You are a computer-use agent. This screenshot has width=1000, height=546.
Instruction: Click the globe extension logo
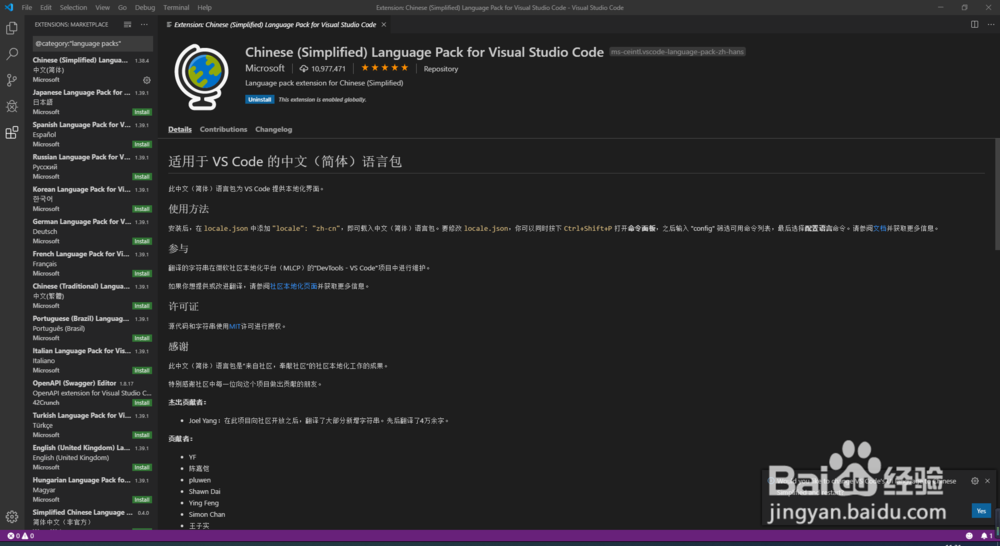pyautogui.click(x=202, y=77)
